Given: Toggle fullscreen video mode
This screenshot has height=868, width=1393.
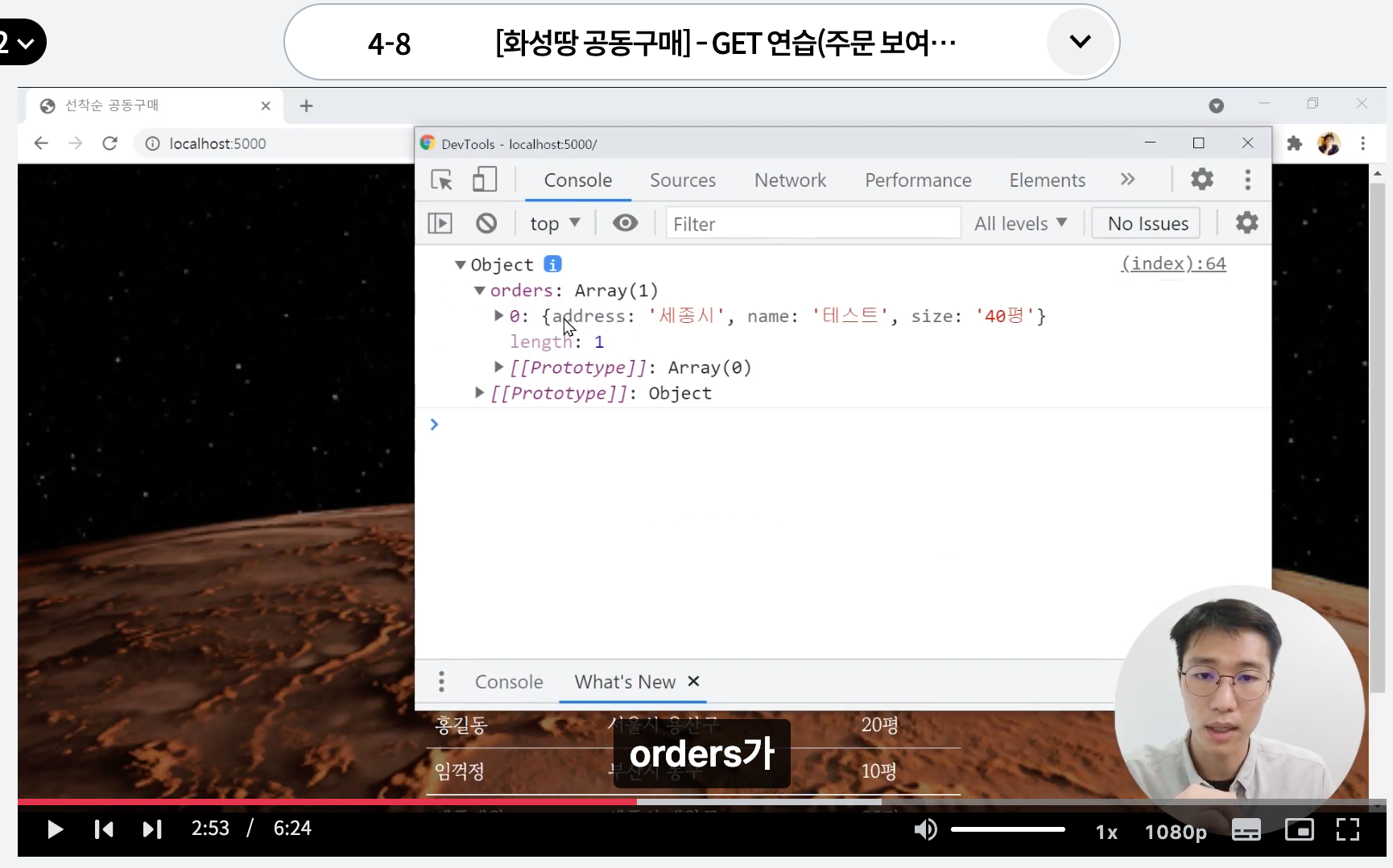Looking at the screenshot, I should (1348, 829).
